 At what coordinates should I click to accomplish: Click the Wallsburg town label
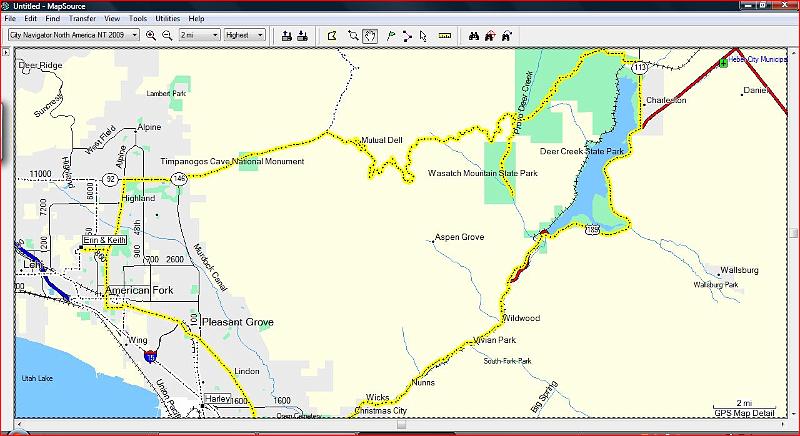(739, 270)
